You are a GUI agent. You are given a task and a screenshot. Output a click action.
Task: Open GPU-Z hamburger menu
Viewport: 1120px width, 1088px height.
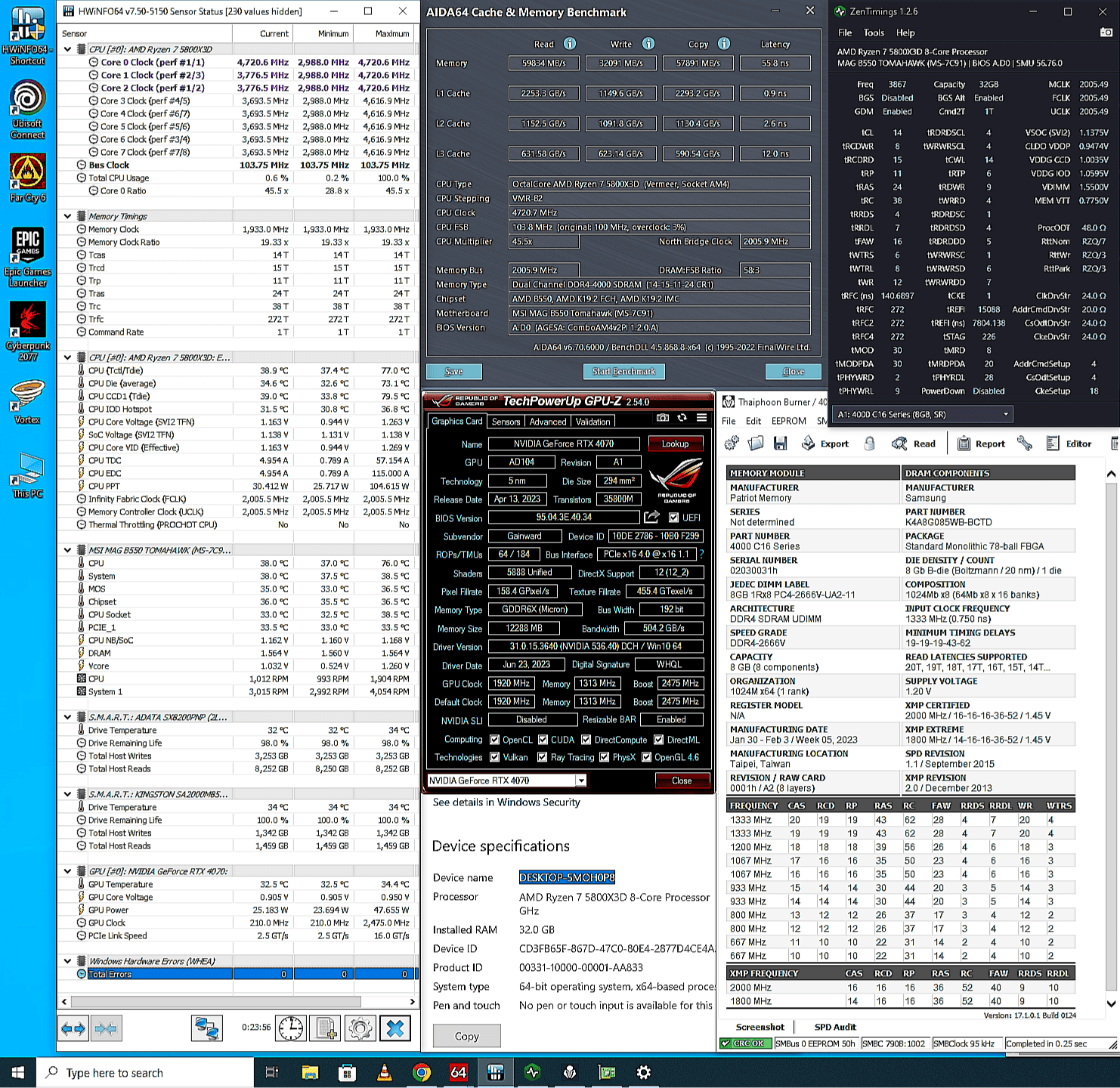pos(701,418)
